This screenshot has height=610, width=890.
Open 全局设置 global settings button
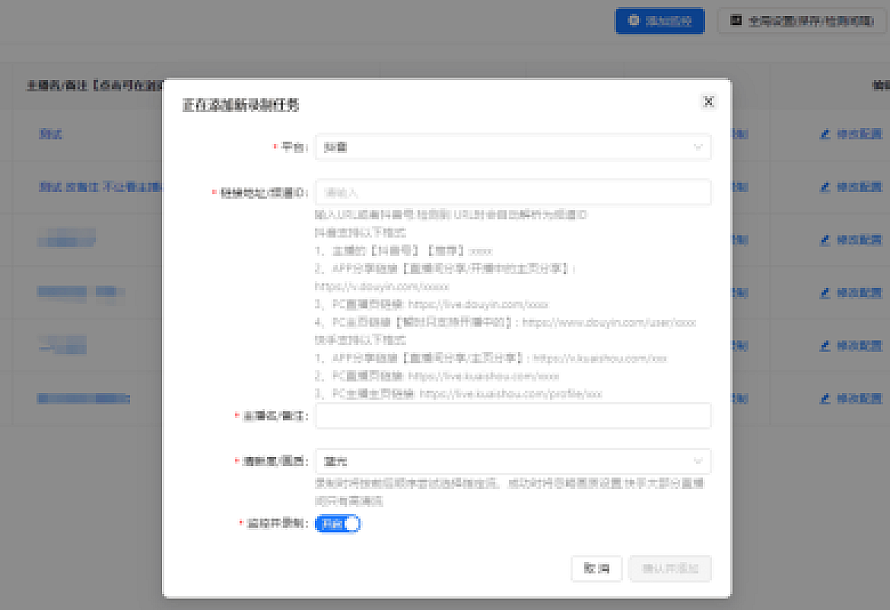[x=802, y=20]
